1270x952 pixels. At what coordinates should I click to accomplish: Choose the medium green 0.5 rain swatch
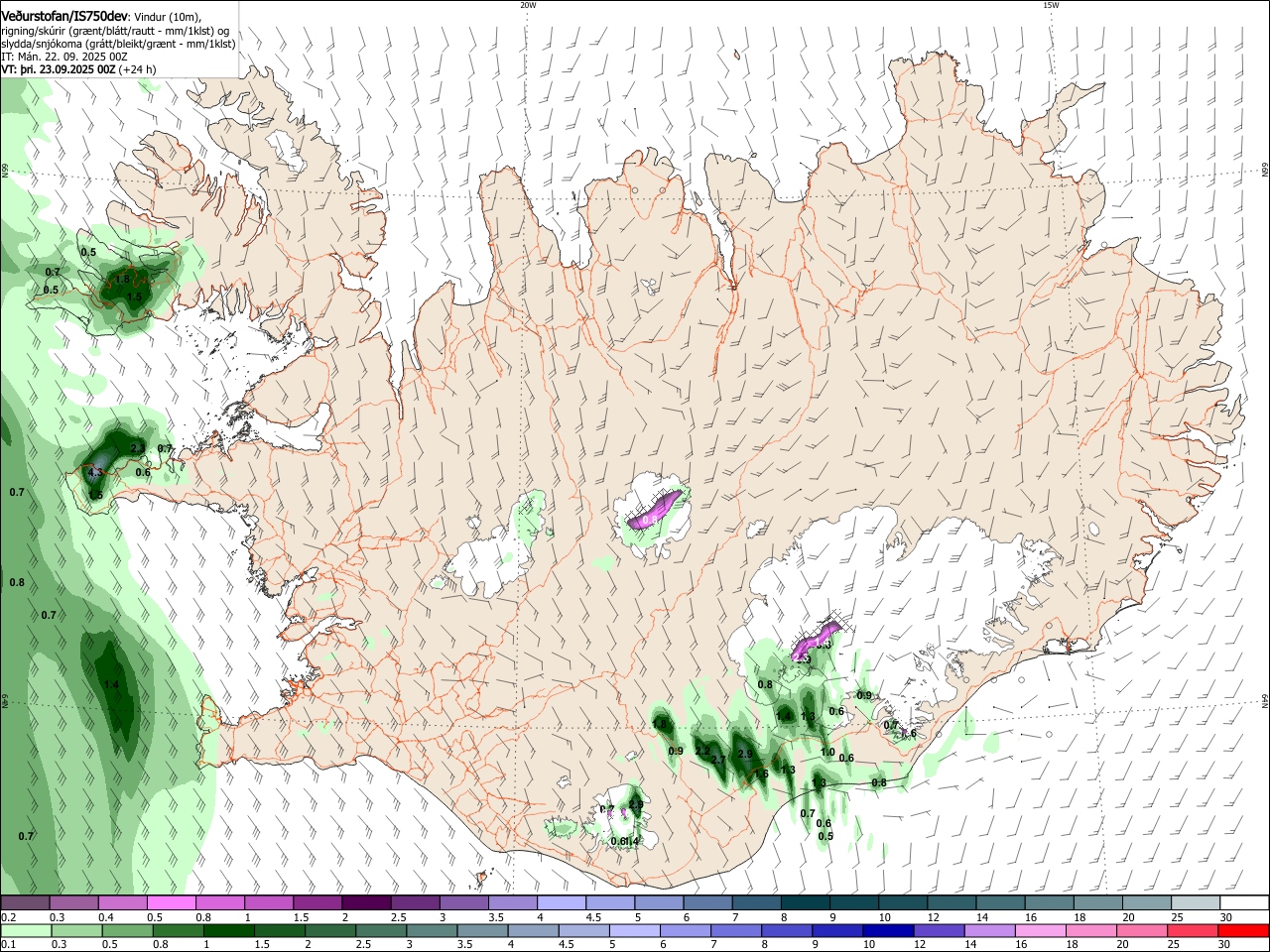(126, 931)
